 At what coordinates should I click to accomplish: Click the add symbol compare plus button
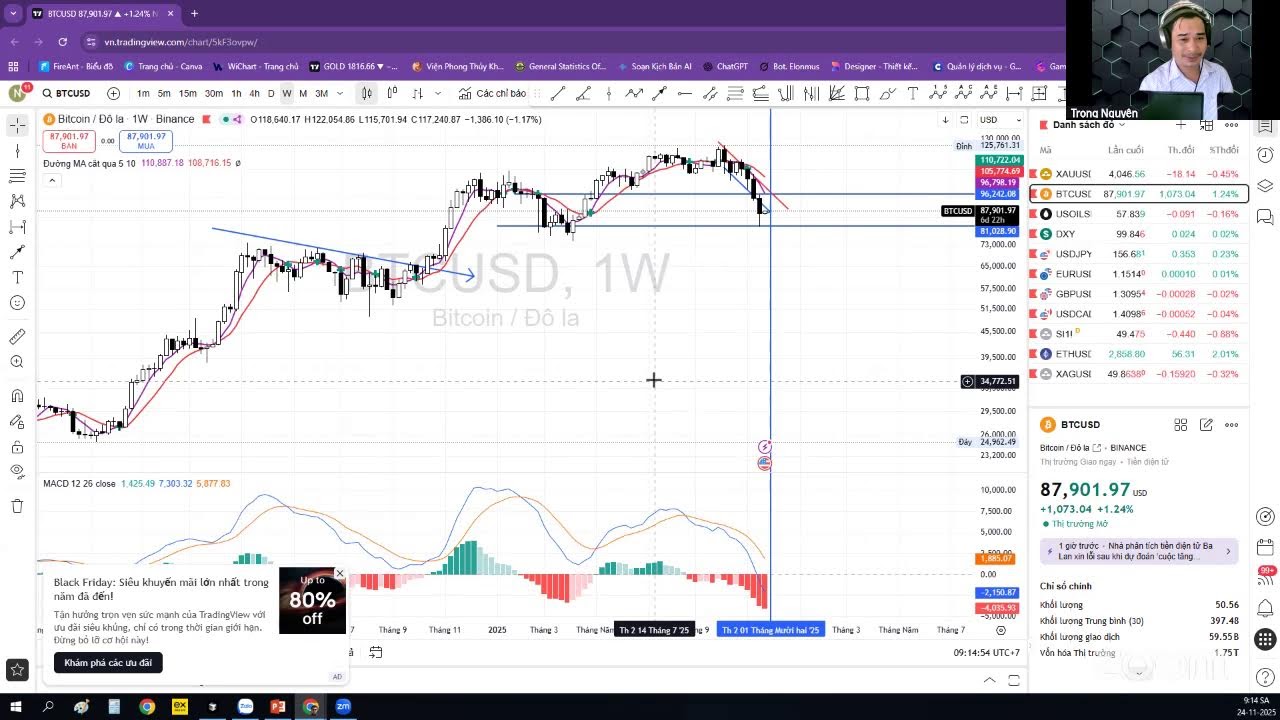113,93
